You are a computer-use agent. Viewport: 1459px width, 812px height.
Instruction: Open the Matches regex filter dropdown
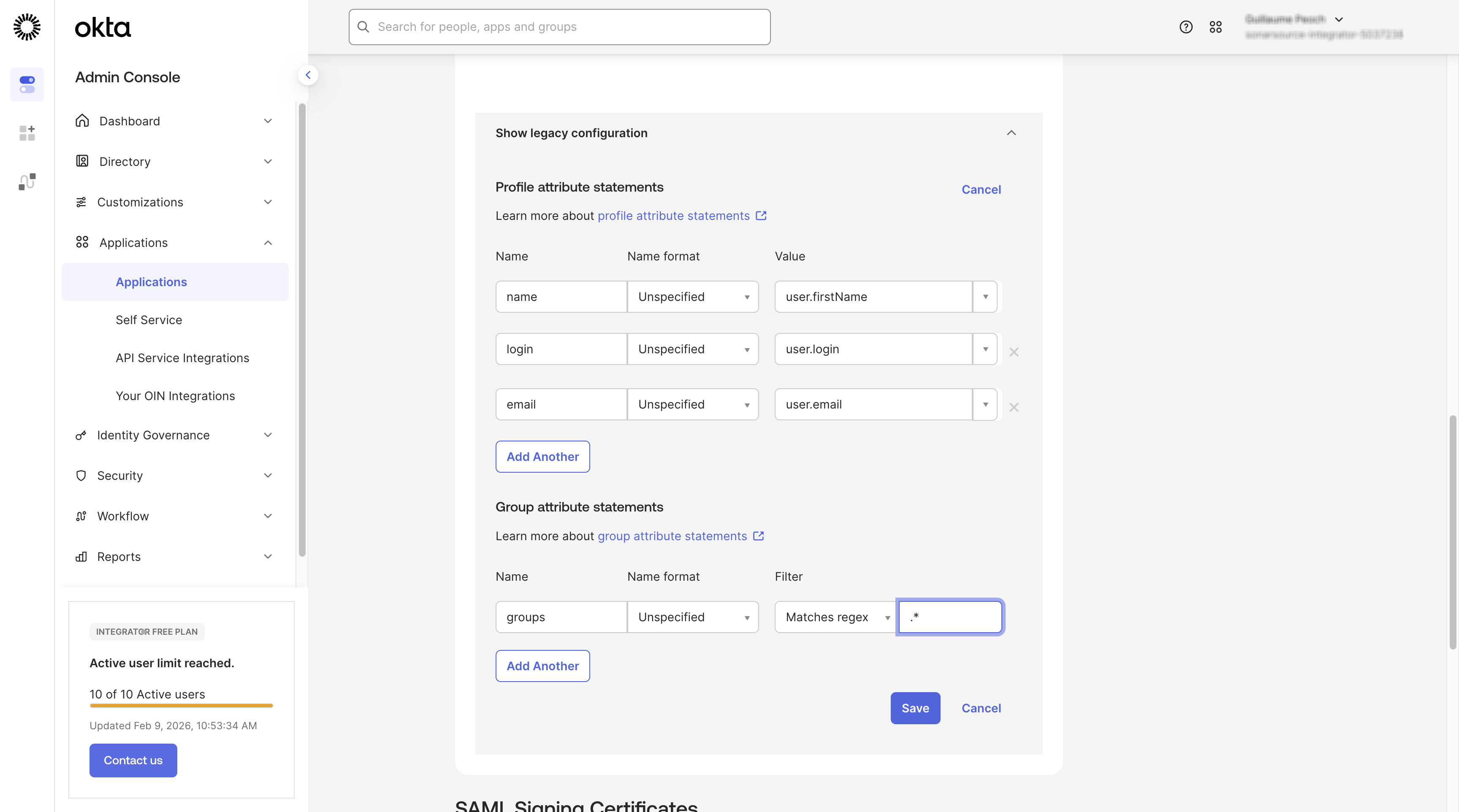click(x=835, y=617)
